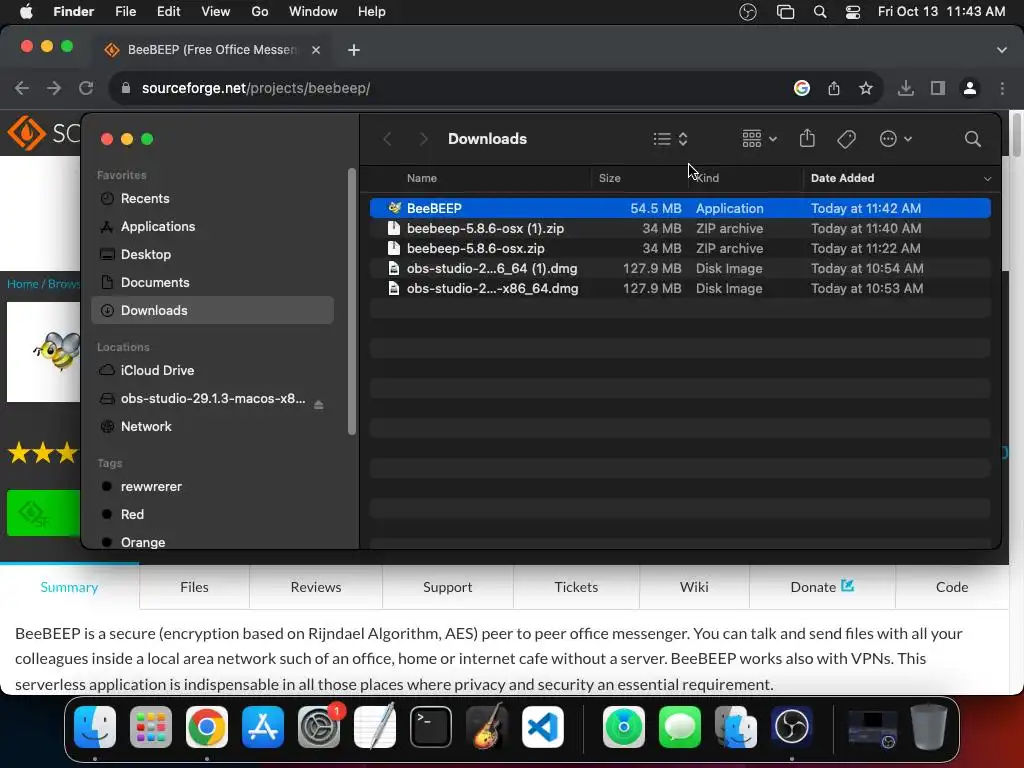The width and height of the screenshot is (1024, 768).
Task: Open the Finder search magnifier
Action: (972, 139)
